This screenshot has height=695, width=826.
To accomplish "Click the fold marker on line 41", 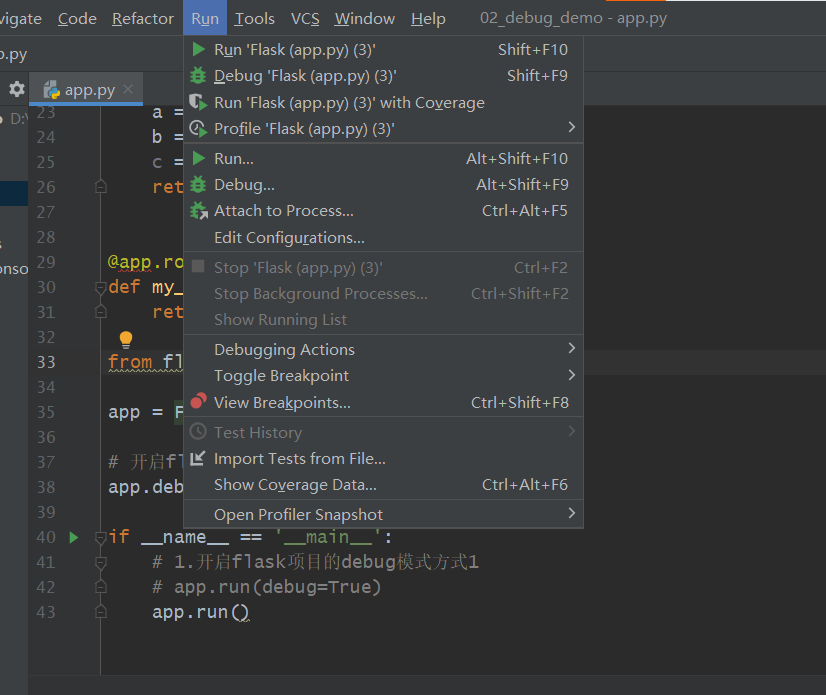I will pos(101,563).
